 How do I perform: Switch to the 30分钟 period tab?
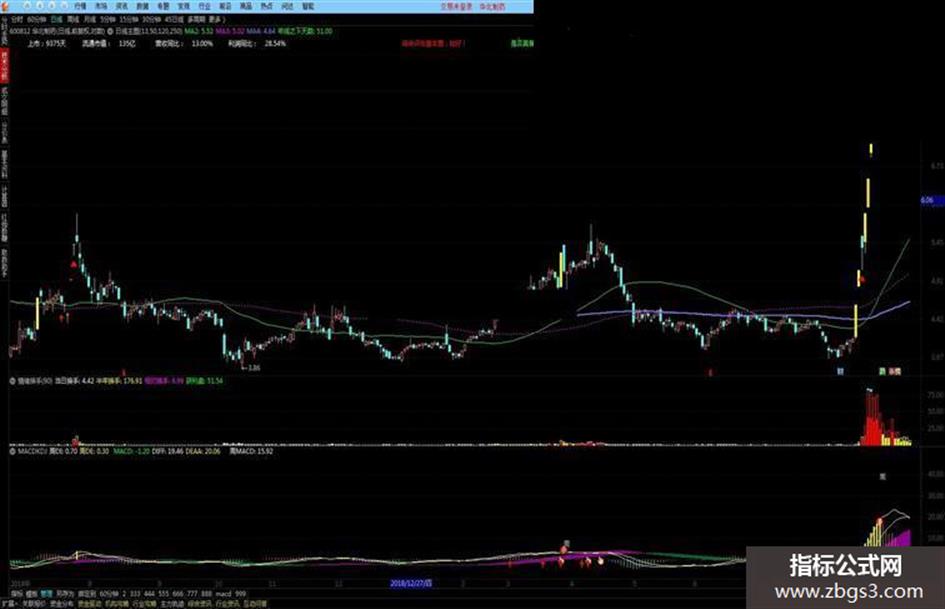click(151, 19)
